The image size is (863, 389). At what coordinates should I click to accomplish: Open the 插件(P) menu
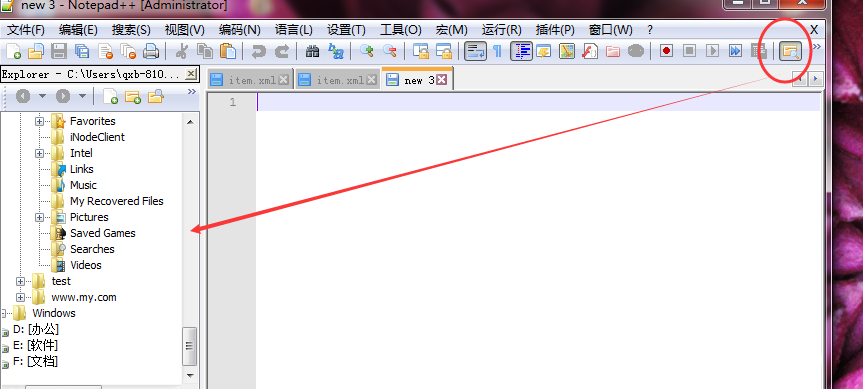tap(555, 30)
